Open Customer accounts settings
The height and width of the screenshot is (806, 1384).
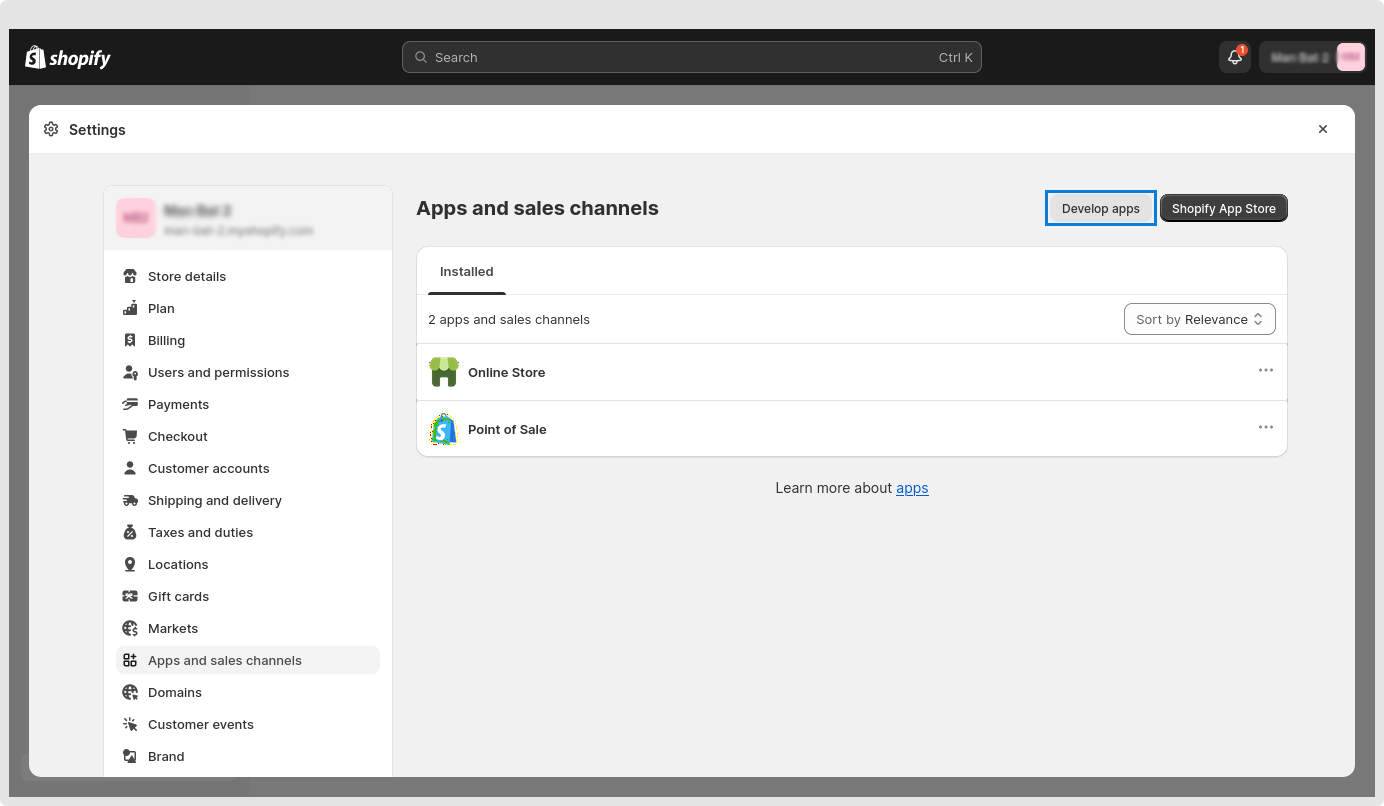click(248, 468)
